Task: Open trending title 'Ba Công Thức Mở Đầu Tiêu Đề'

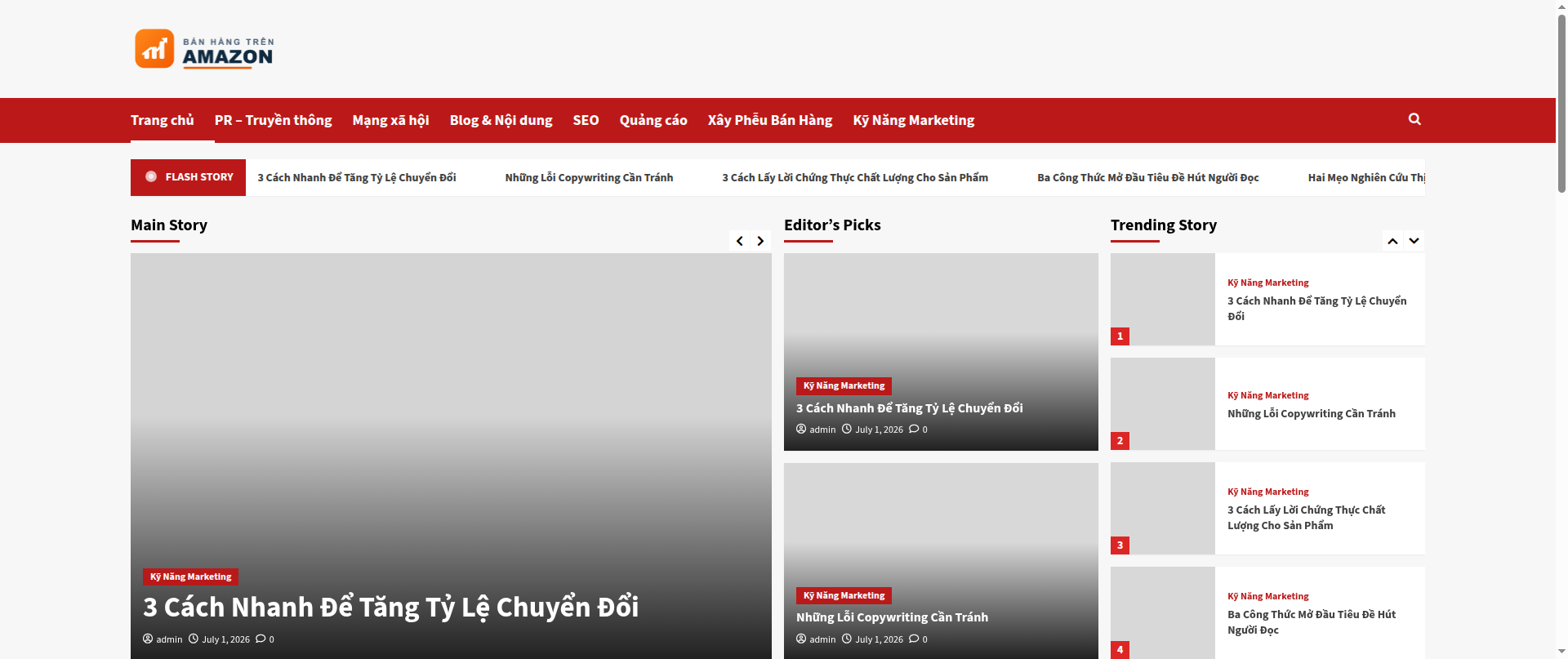Action: tap(1312, 622)
